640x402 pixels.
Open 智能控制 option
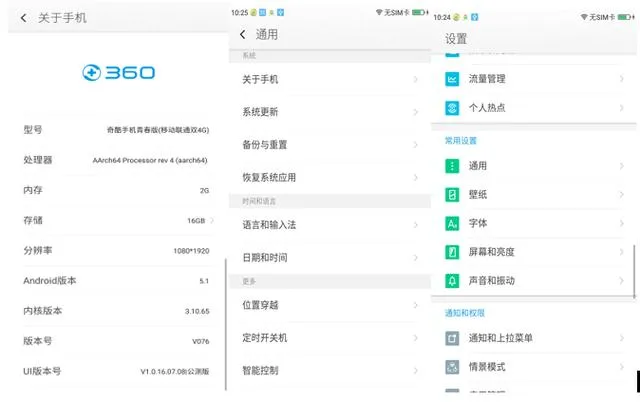coord(330,371)
